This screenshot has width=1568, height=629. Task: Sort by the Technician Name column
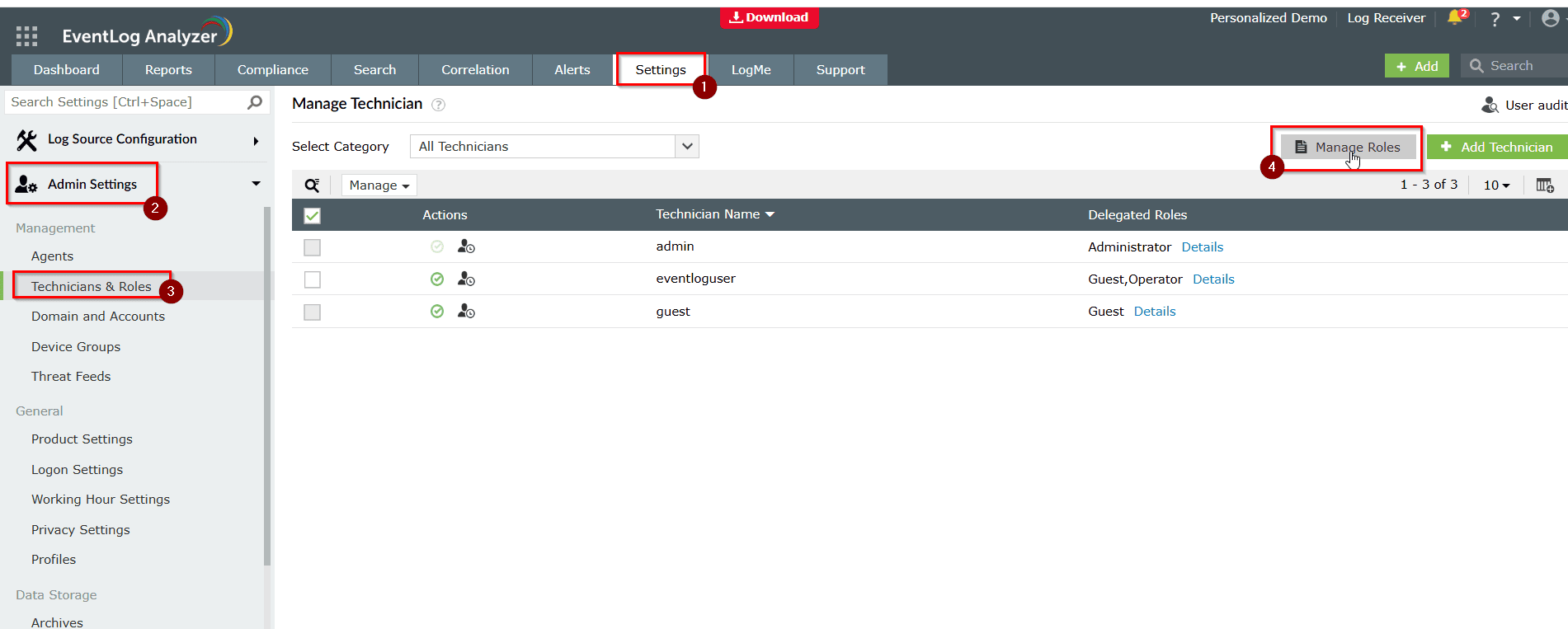[x=714, y=214]
